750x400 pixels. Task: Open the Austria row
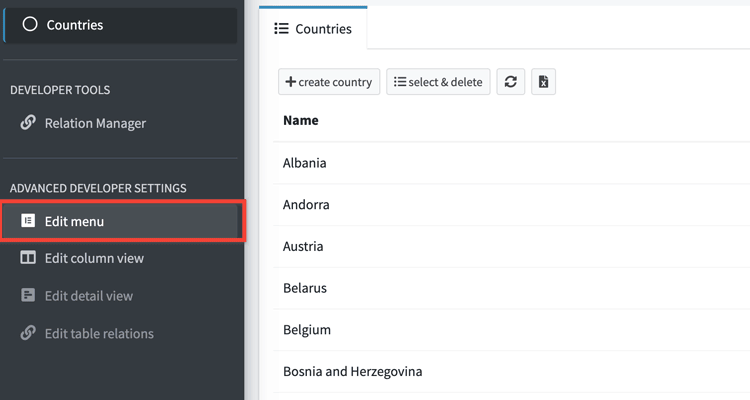pyautogui.click(x=303, y=246)
